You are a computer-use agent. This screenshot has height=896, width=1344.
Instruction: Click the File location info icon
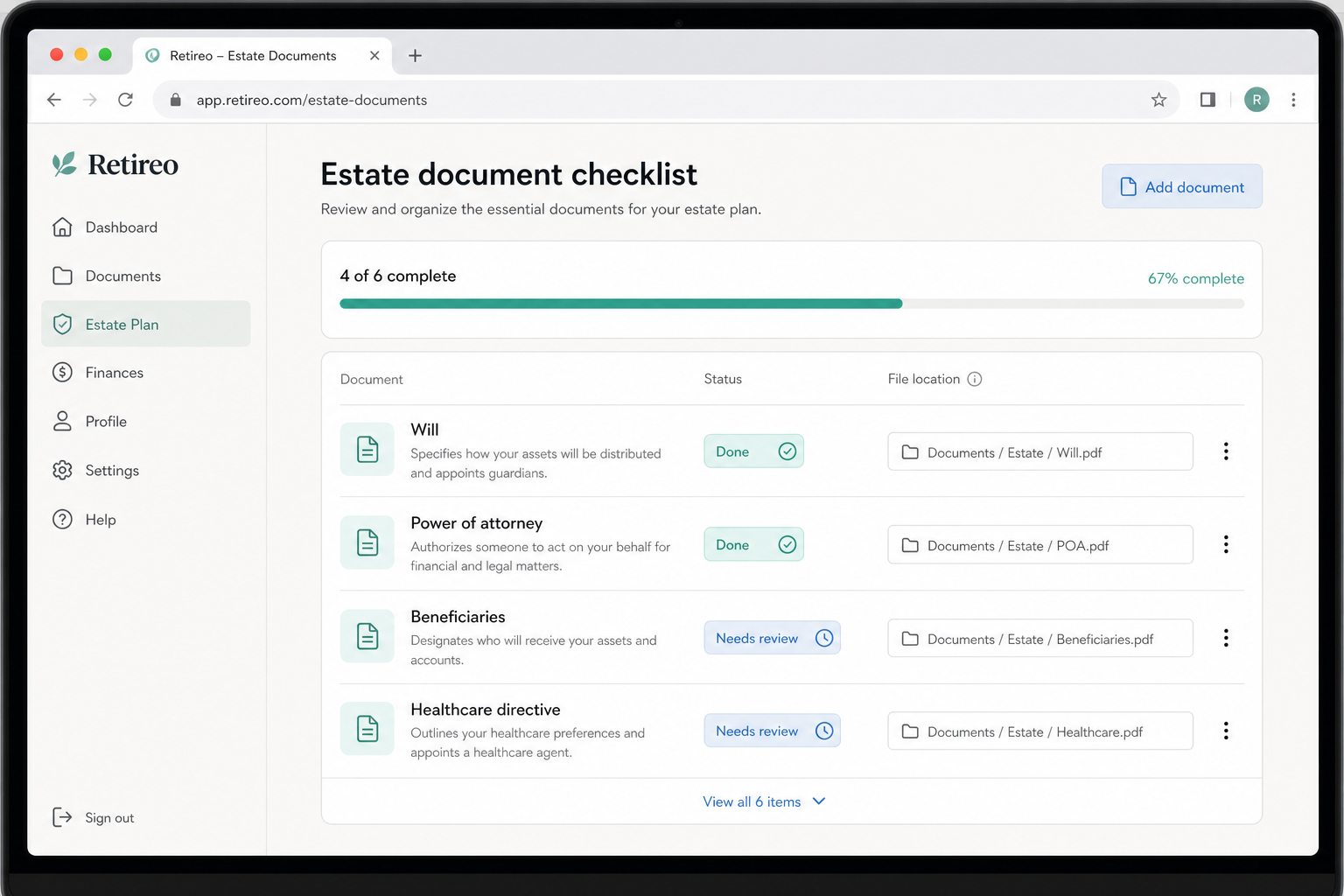click(975, 379)
